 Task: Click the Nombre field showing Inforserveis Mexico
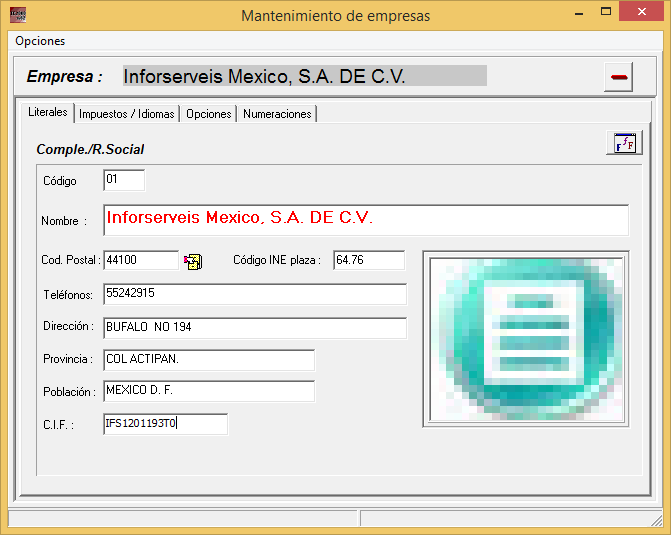[x=366, y=220]
